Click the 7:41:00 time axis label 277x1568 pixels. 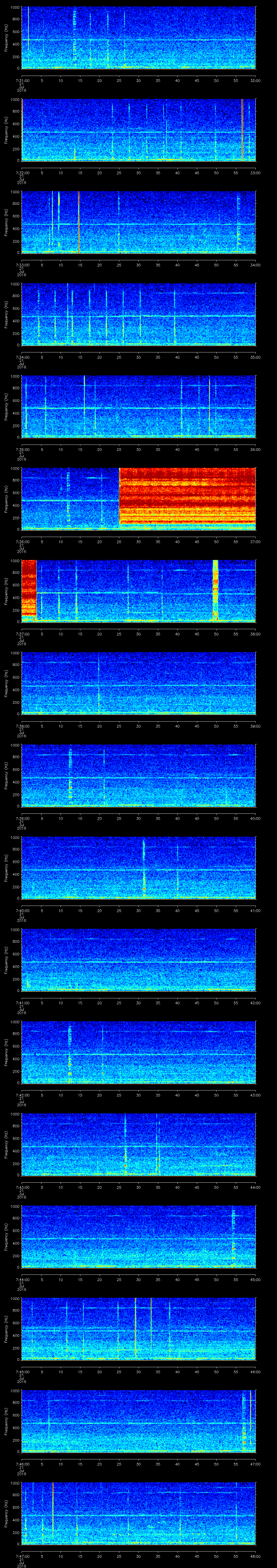22,1003
